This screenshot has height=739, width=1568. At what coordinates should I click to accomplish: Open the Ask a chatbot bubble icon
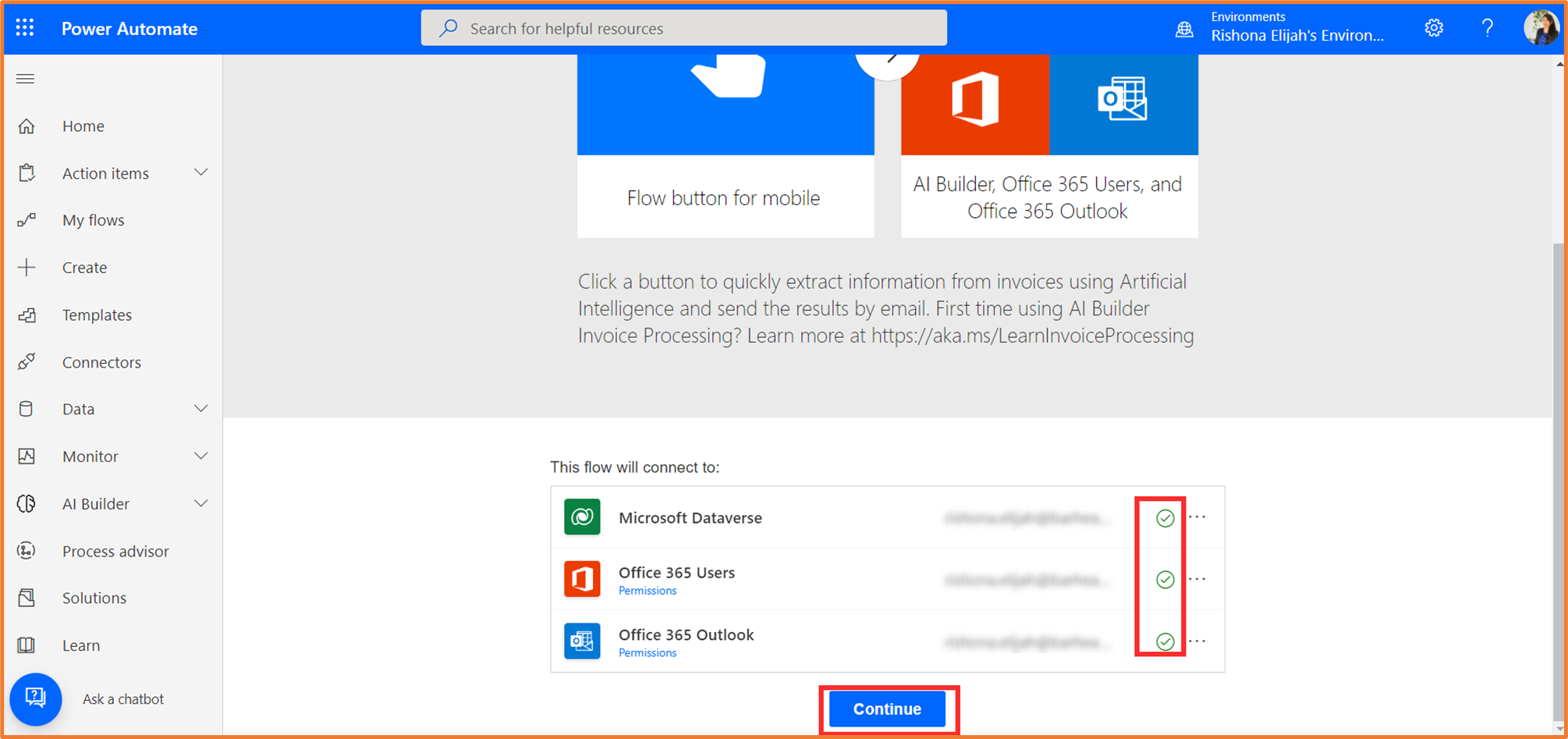click(x=36, y=699)
